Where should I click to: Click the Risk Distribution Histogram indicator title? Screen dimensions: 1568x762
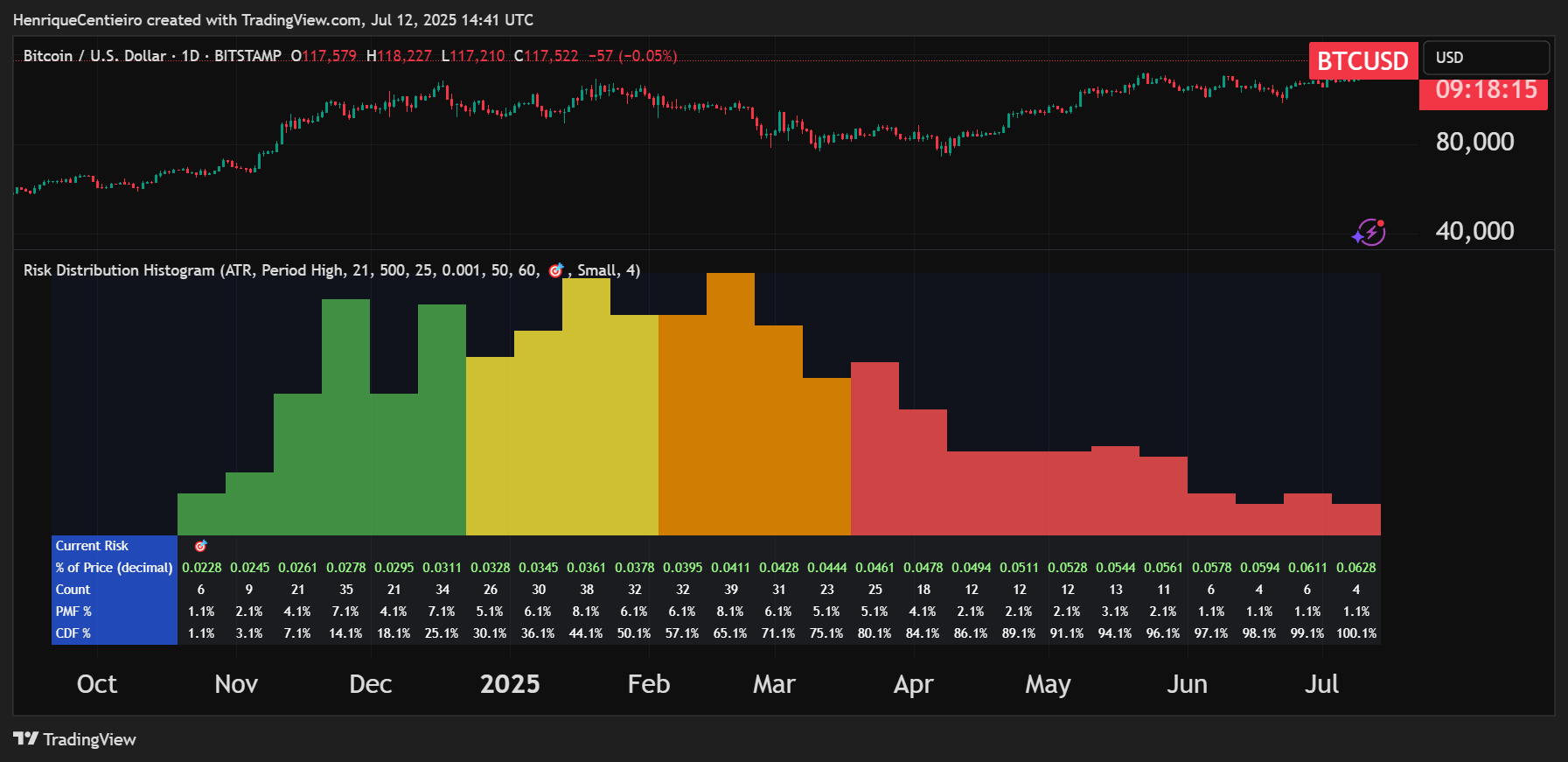tap(331, 270)
